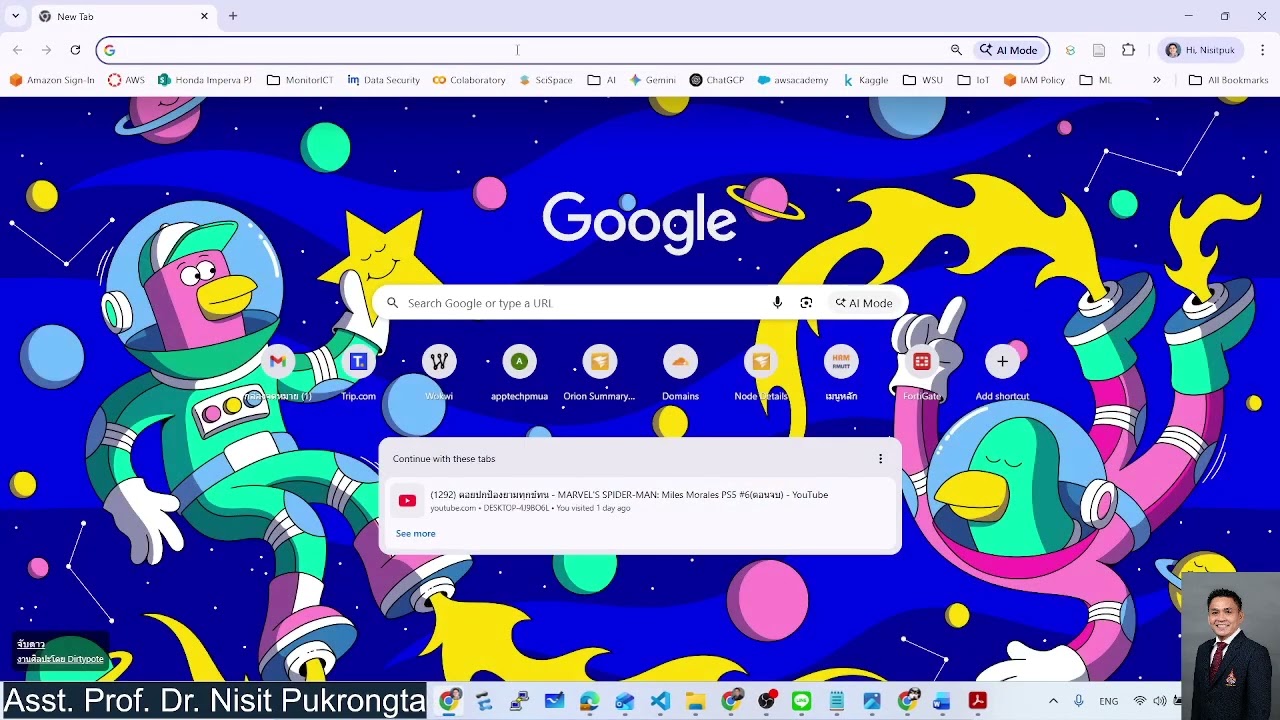This screenshot has width=1280, height=720.
Task: Open File Explorer from the taskbar
Action: (x=695, y=701)
